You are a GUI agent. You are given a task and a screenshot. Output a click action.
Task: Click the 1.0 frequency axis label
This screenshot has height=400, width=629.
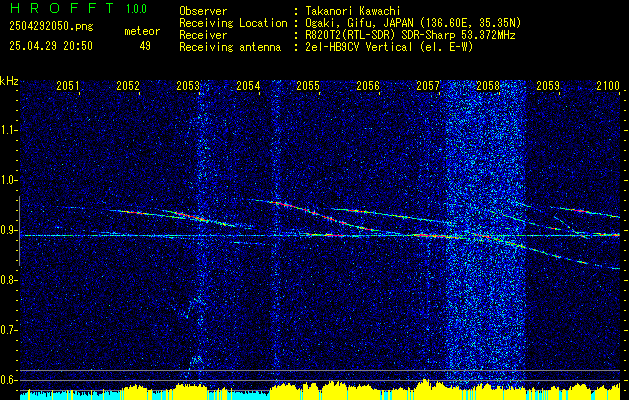9,180
